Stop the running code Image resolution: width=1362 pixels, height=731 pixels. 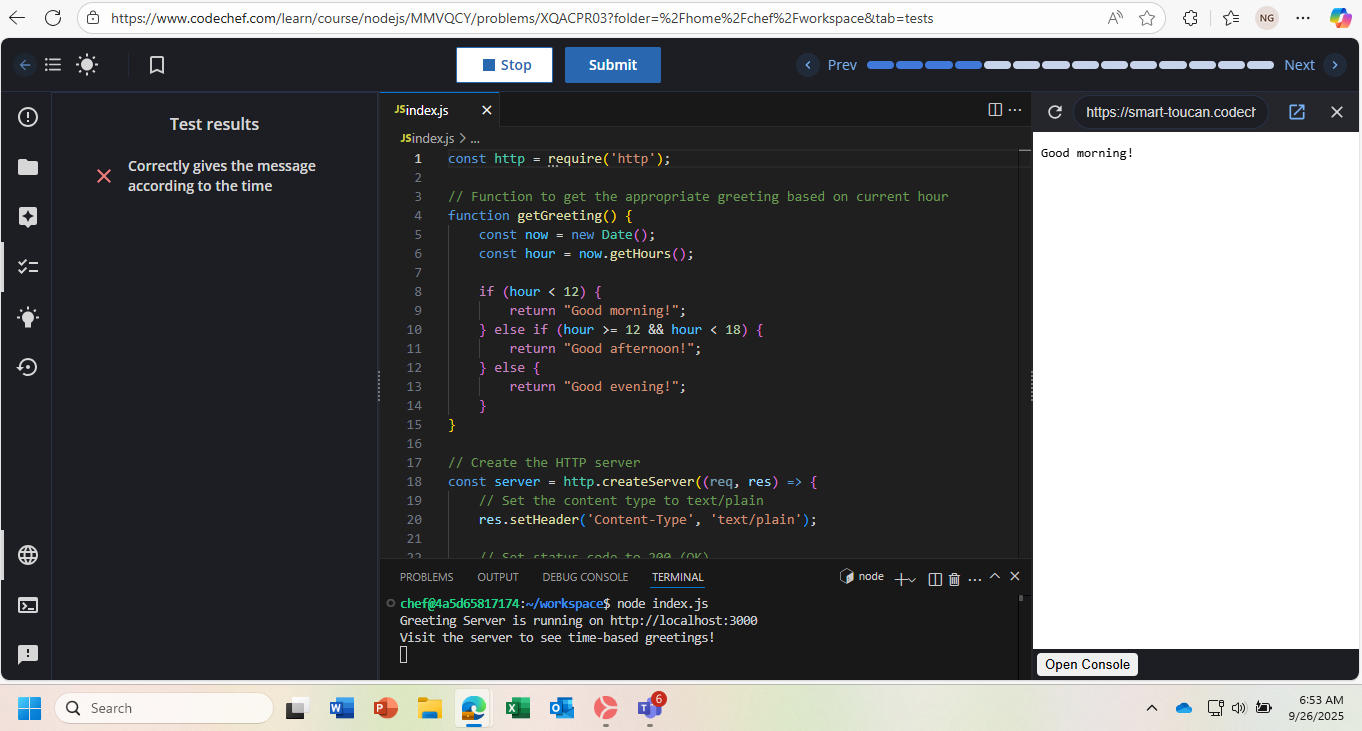tap(505, 65)
